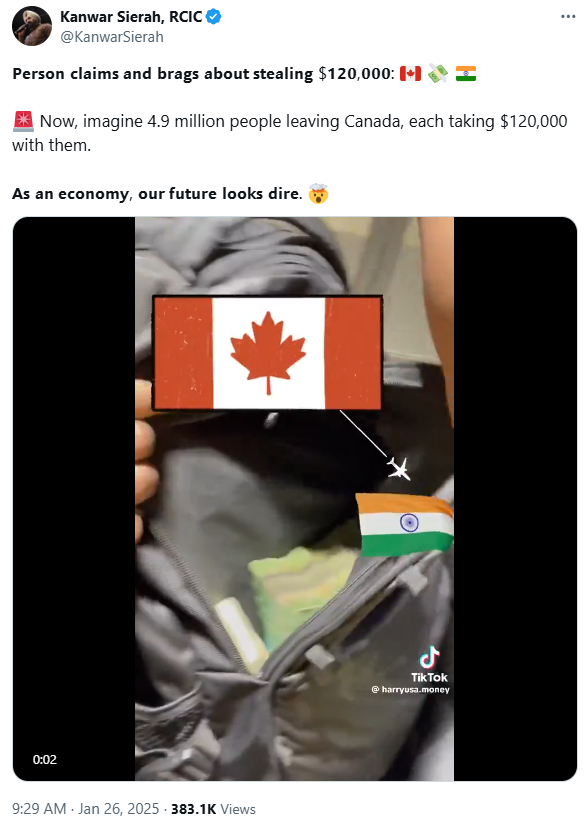Click the India flag emoji in the tweet text

point(466,73)
